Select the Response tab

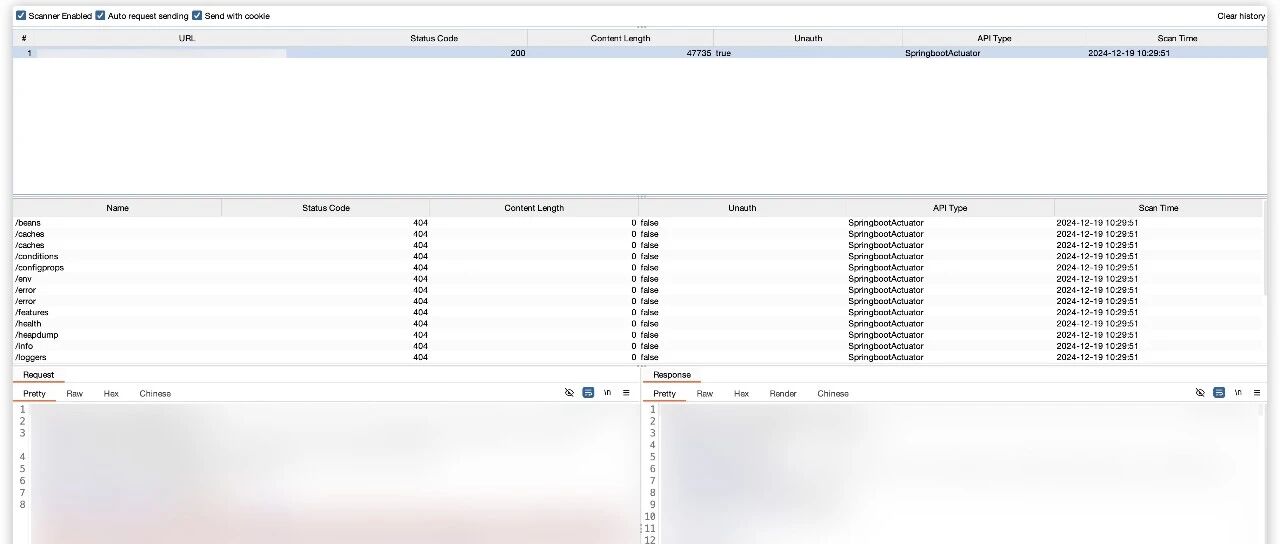(672, 375)
